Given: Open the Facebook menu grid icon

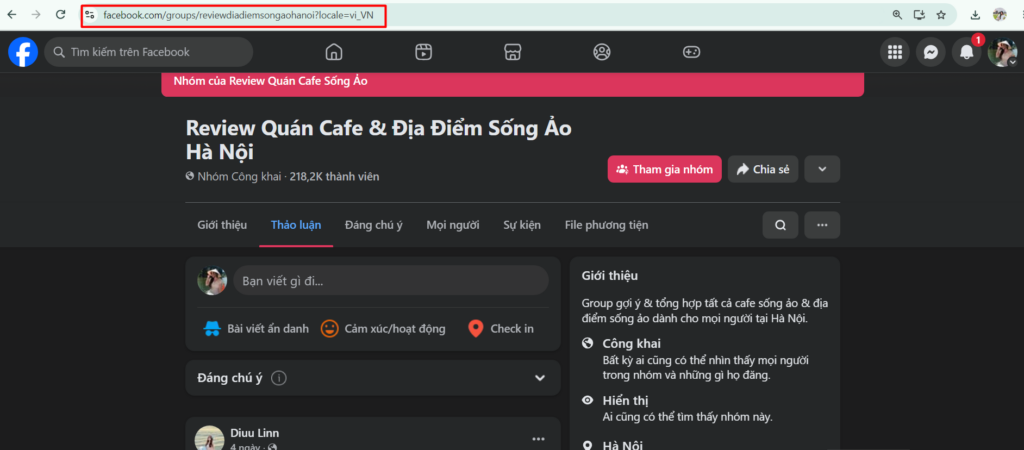Looking at the screenshot, I should (895, 52).
